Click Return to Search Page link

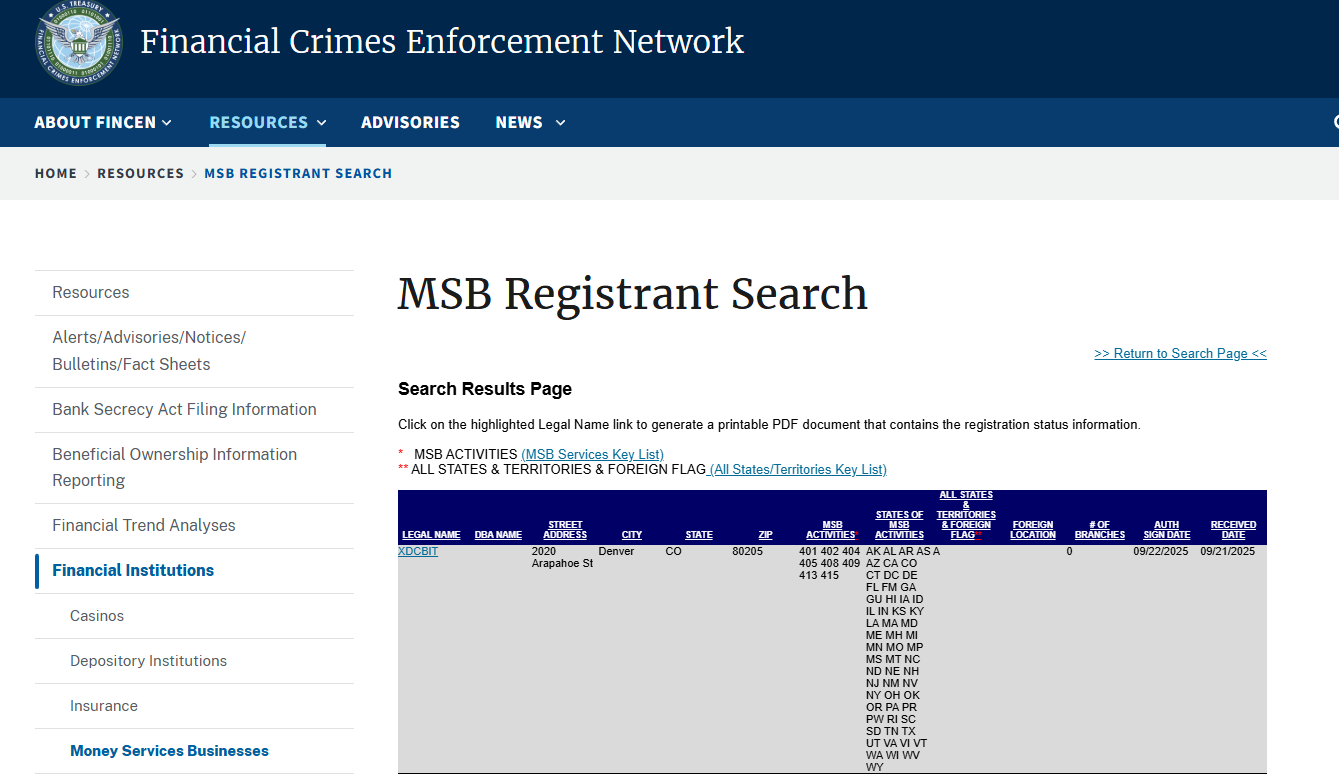tap(1180, 353)
